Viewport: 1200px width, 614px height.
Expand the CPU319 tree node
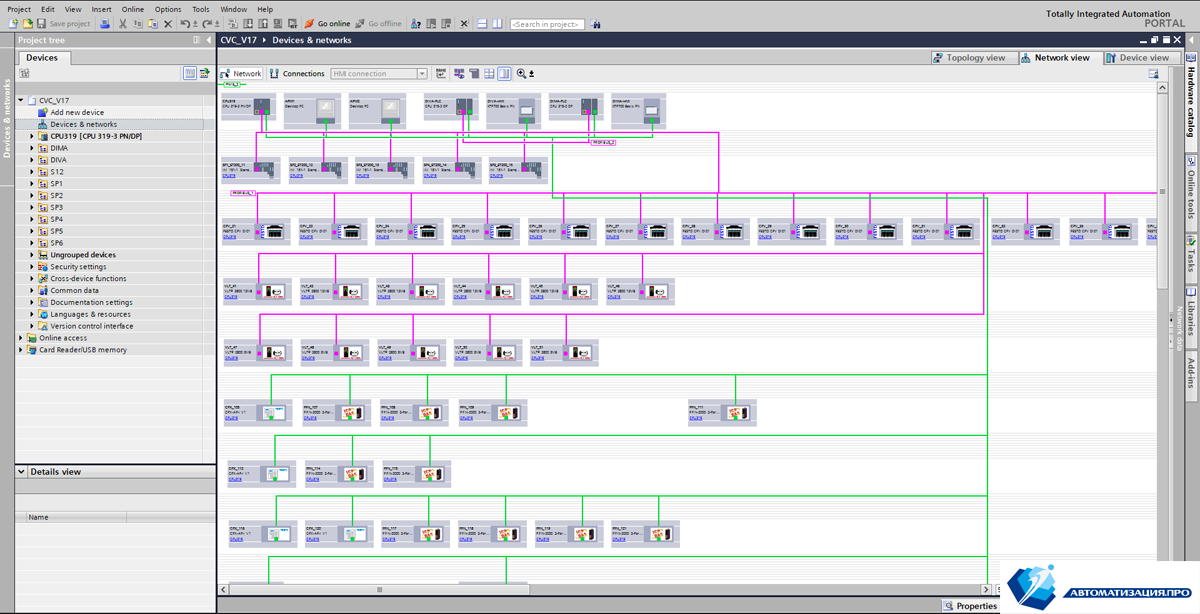click(32, 136)
